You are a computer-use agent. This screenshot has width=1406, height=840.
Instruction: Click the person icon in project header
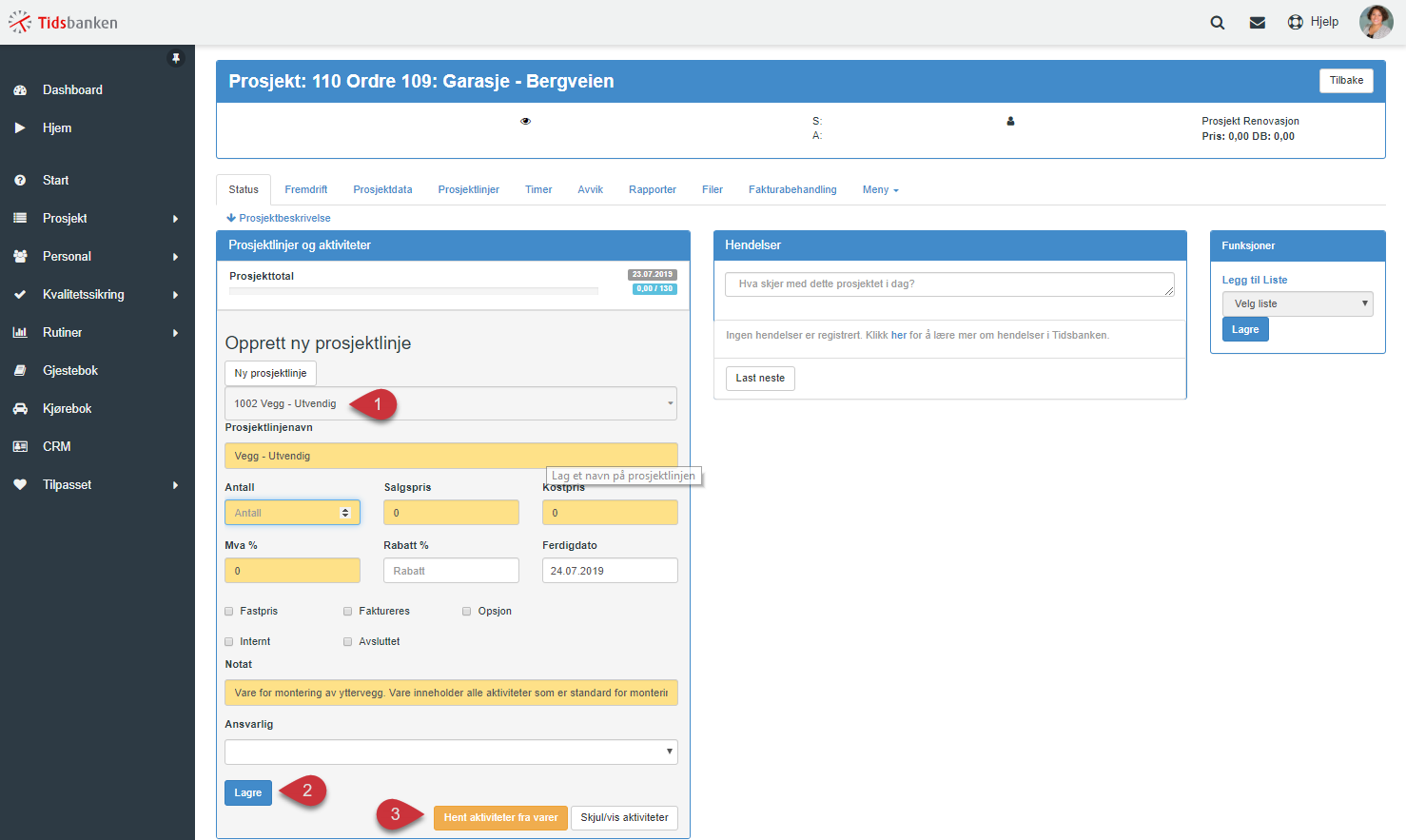coord(1010,121)
